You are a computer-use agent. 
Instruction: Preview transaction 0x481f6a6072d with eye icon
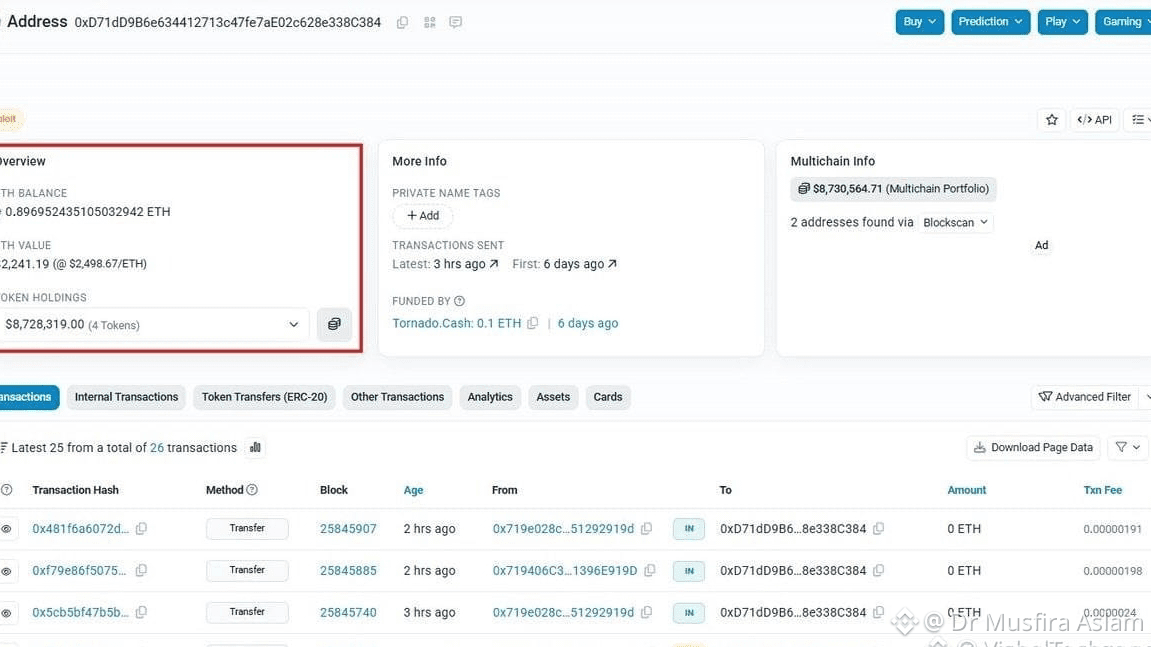(x=7, y=529)
